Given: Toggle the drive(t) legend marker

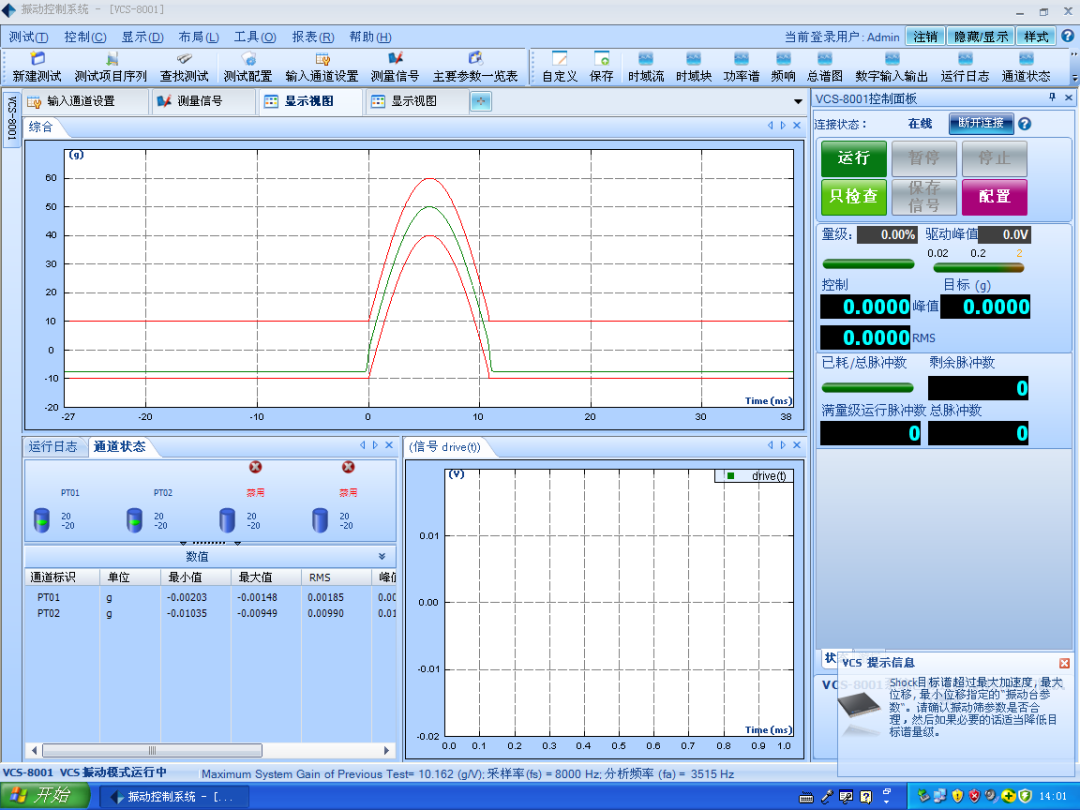Looking at the screenshot, I should click(x=731, y=476).
